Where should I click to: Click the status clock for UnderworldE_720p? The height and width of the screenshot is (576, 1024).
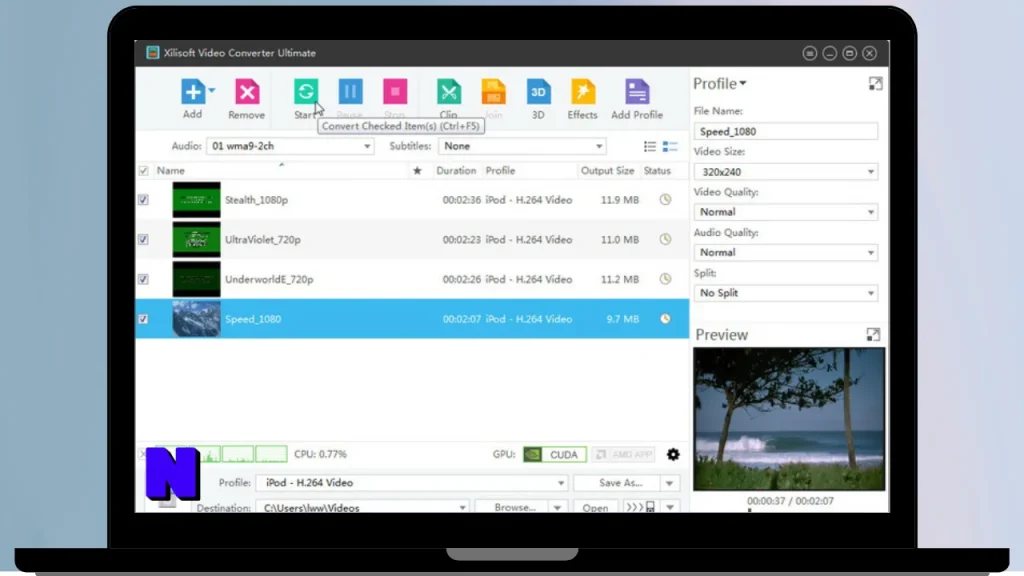click(x=665, y=280)
